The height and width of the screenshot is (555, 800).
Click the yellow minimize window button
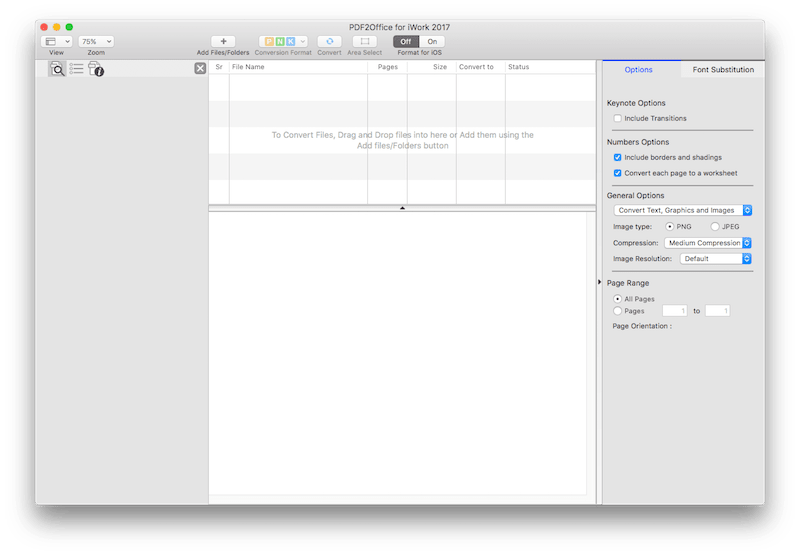click(57, 27)
